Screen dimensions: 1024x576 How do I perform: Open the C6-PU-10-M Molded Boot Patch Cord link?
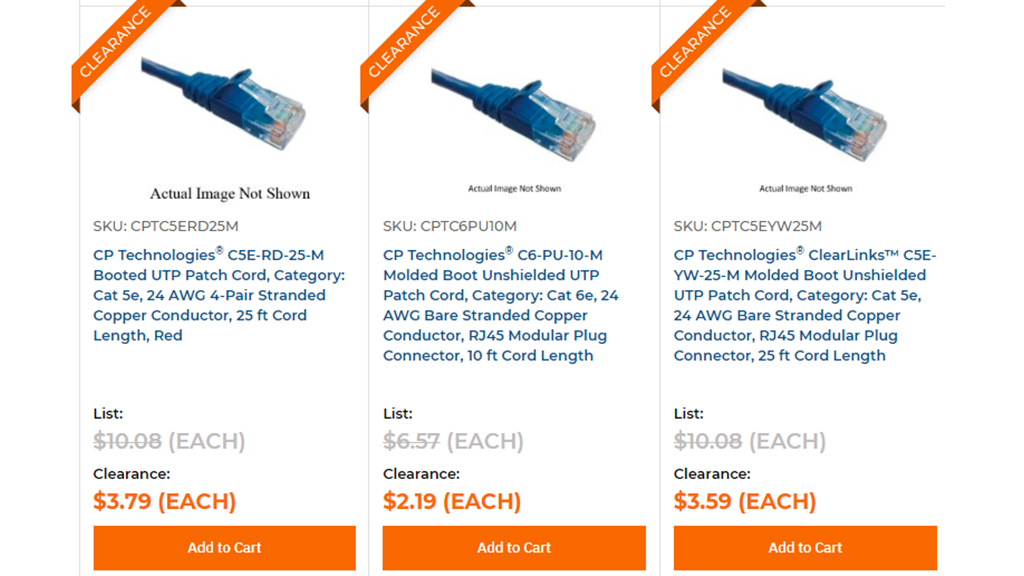pyautogui.click(x=500, y=305)
